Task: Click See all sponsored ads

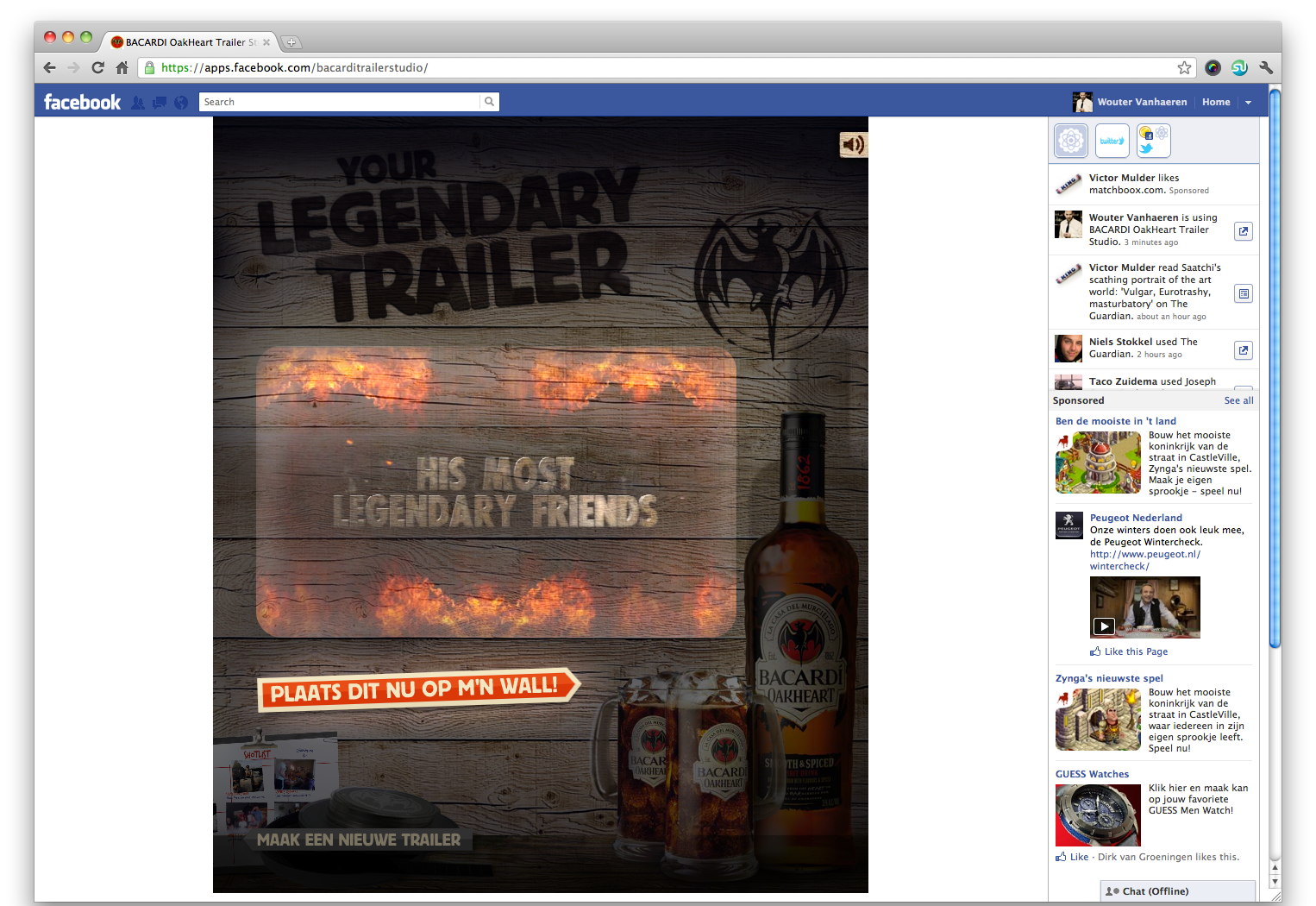Action: pos(1238,400)
